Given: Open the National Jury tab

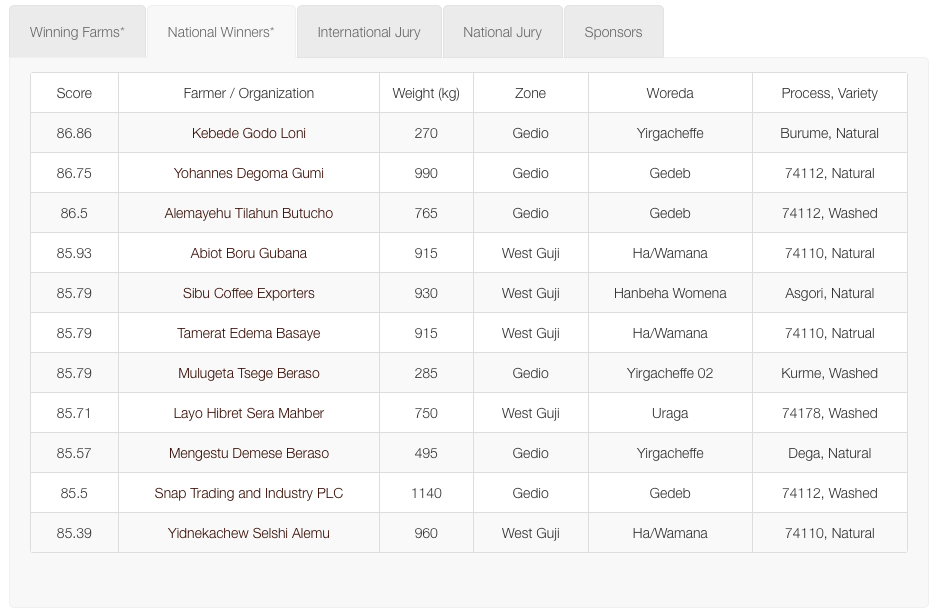Looking at the screenshot, I should point(502,32).
